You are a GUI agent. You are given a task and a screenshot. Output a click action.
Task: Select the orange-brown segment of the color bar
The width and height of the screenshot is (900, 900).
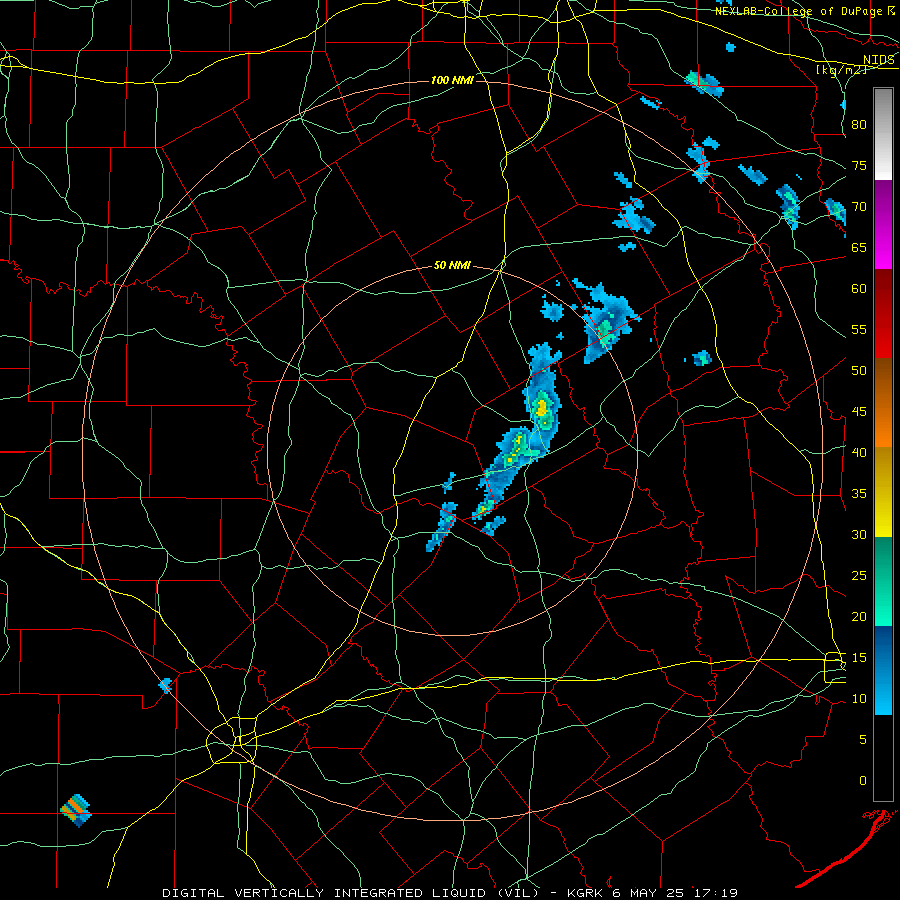tap(883, 403)
